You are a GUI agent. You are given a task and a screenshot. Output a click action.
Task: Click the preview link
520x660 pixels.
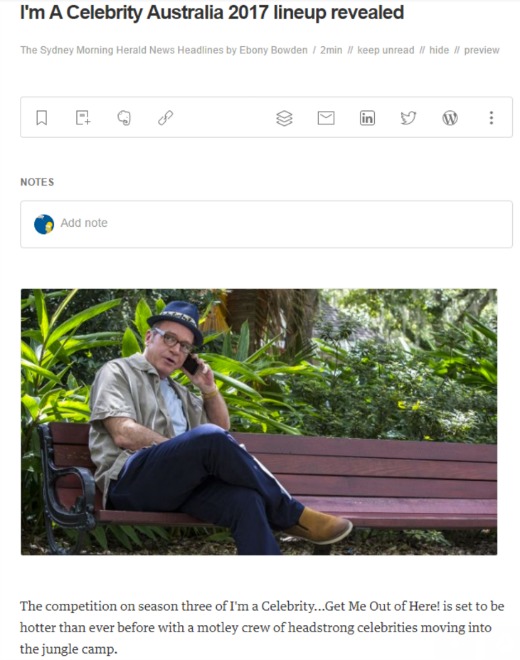pyautogui.click(x=481, y=50)
